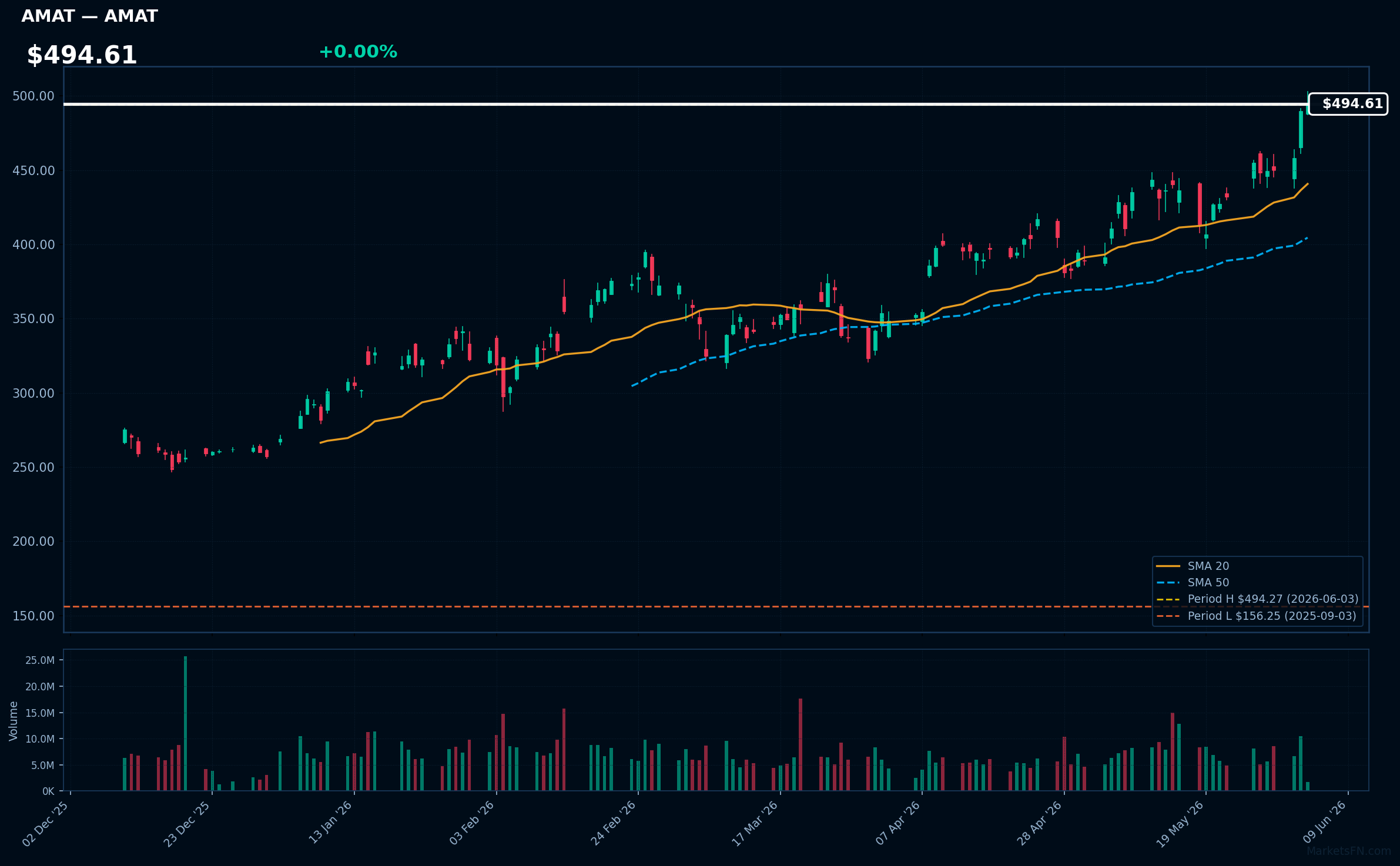Click the 13 Jan '26 date label
The height and width of the screenshot is (866, 1400).
click(330, 824)
